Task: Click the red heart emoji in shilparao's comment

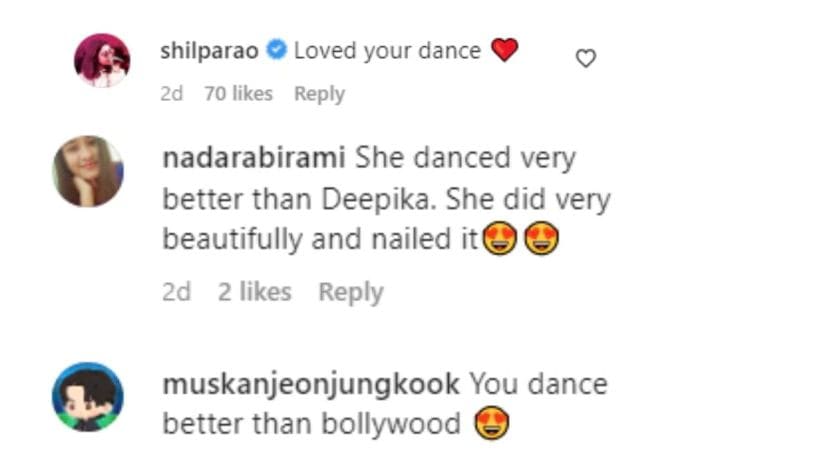Action: (x=505, y=50)
